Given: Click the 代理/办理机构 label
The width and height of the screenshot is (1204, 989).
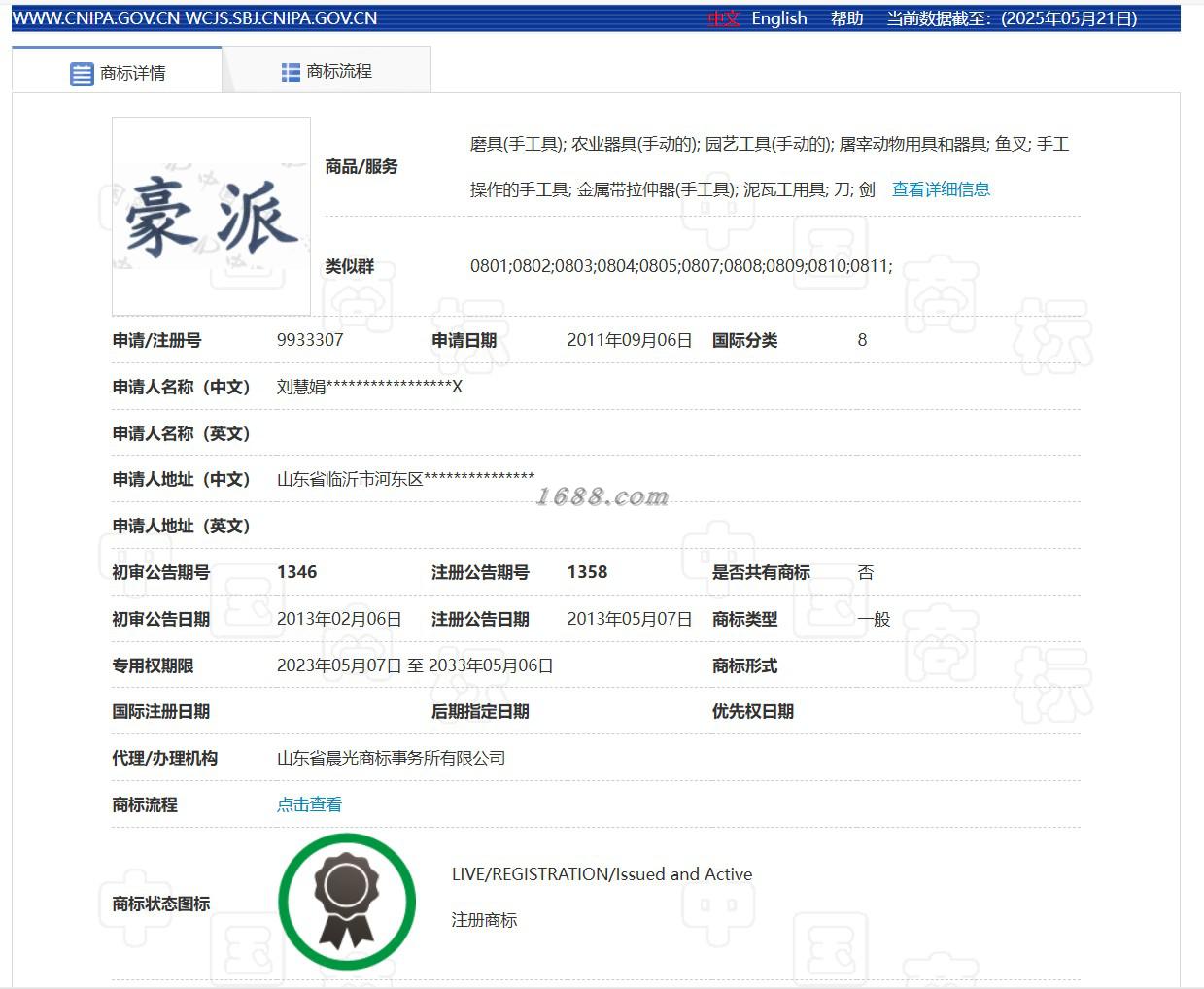Looking at the screenshot, I should click(165, 758).
